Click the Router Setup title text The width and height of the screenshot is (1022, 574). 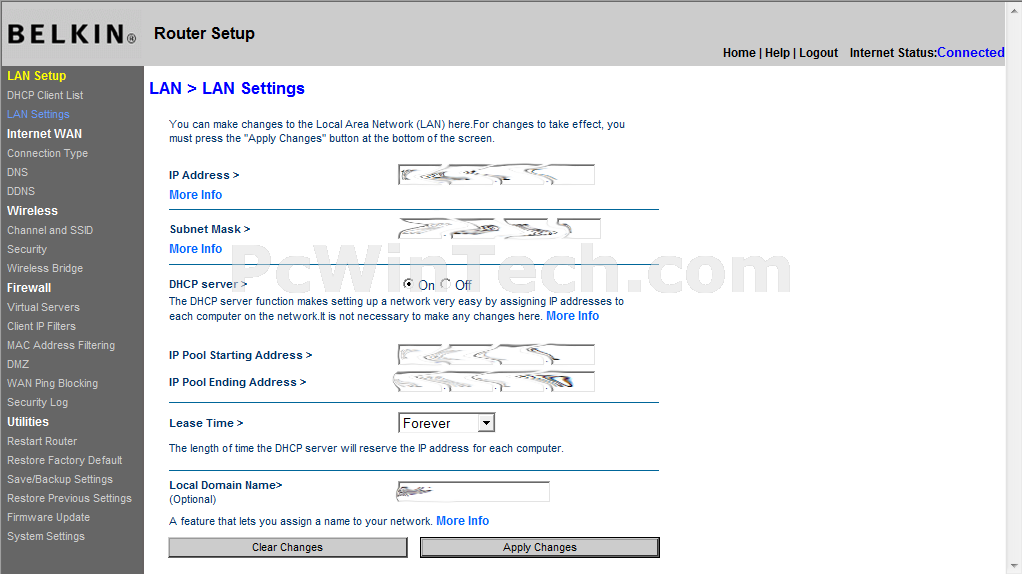click(x=204, y=33)
